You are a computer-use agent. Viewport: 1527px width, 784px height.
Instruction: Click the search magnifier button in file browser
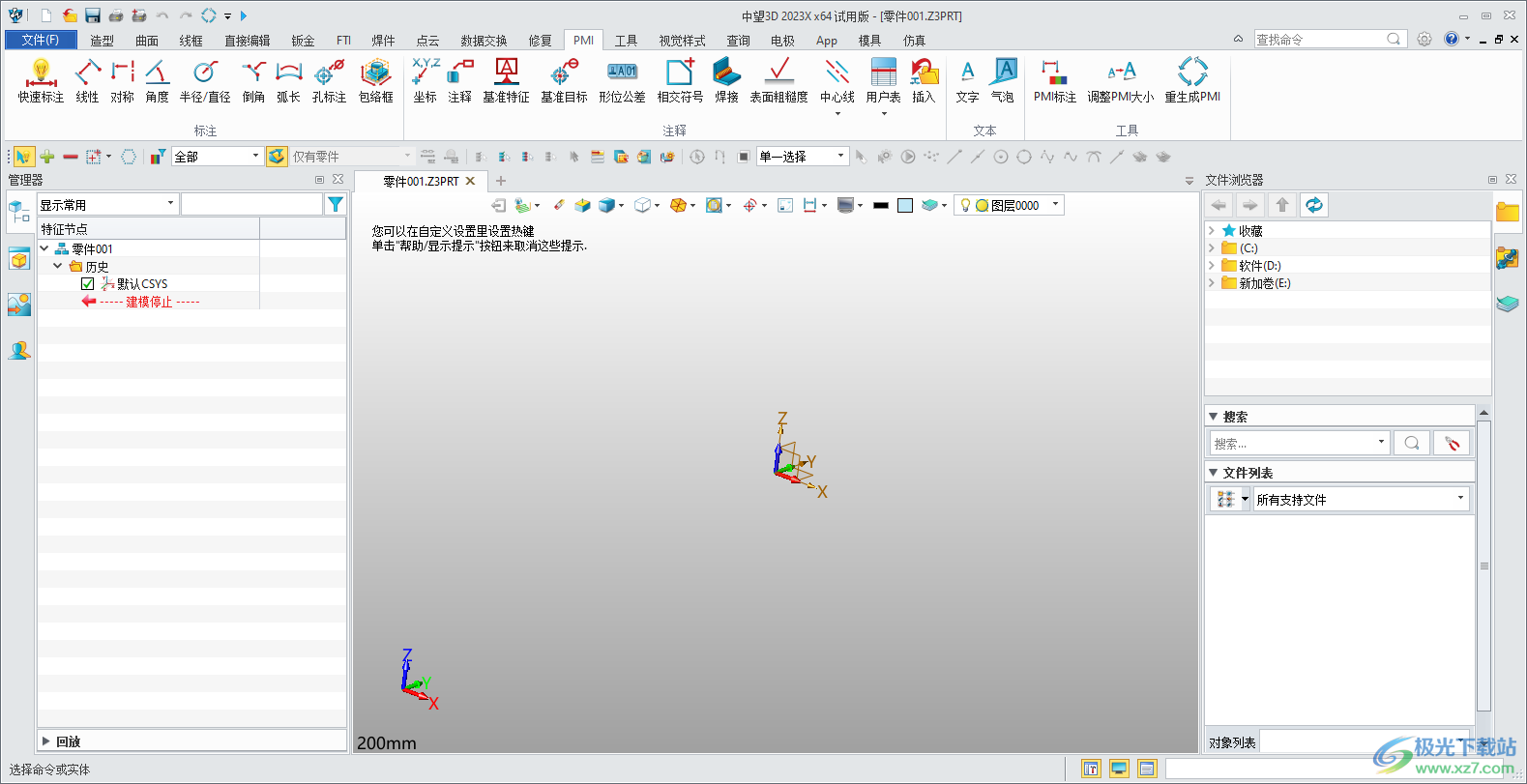[x=1412, y=443]
